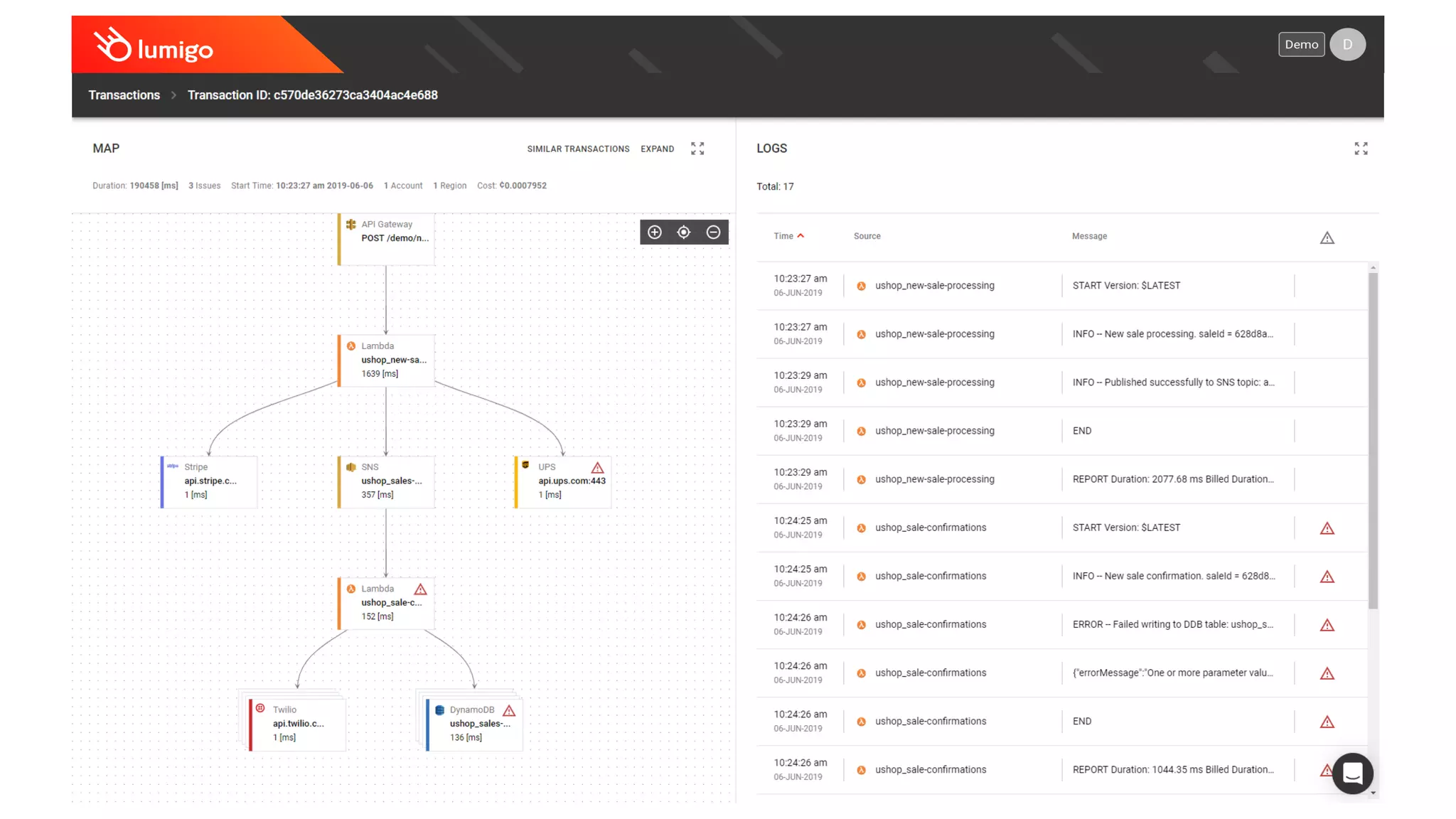Click the UPS node warning triangle

point(597,468)
